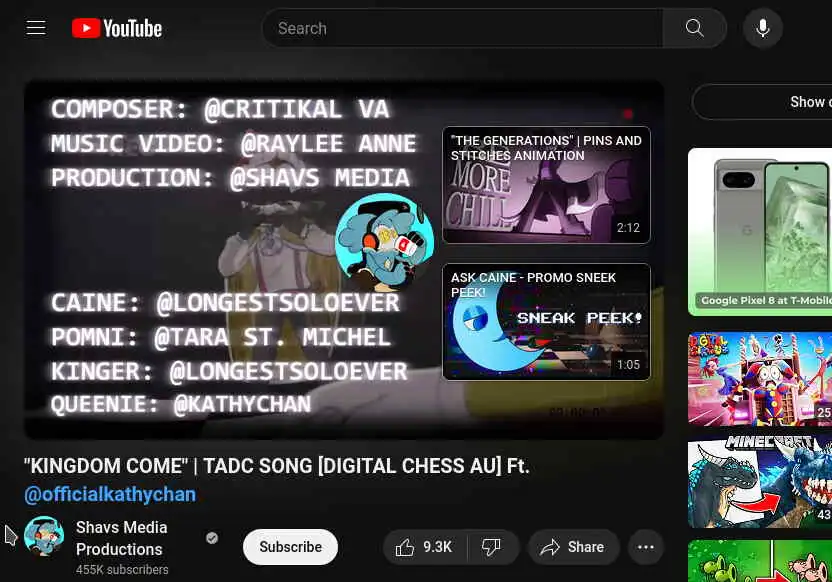Like the video with thumbs up
Image resolution: width=832 pixels, height=582 pixels.
pyautogui.click(x=424, y=547)
